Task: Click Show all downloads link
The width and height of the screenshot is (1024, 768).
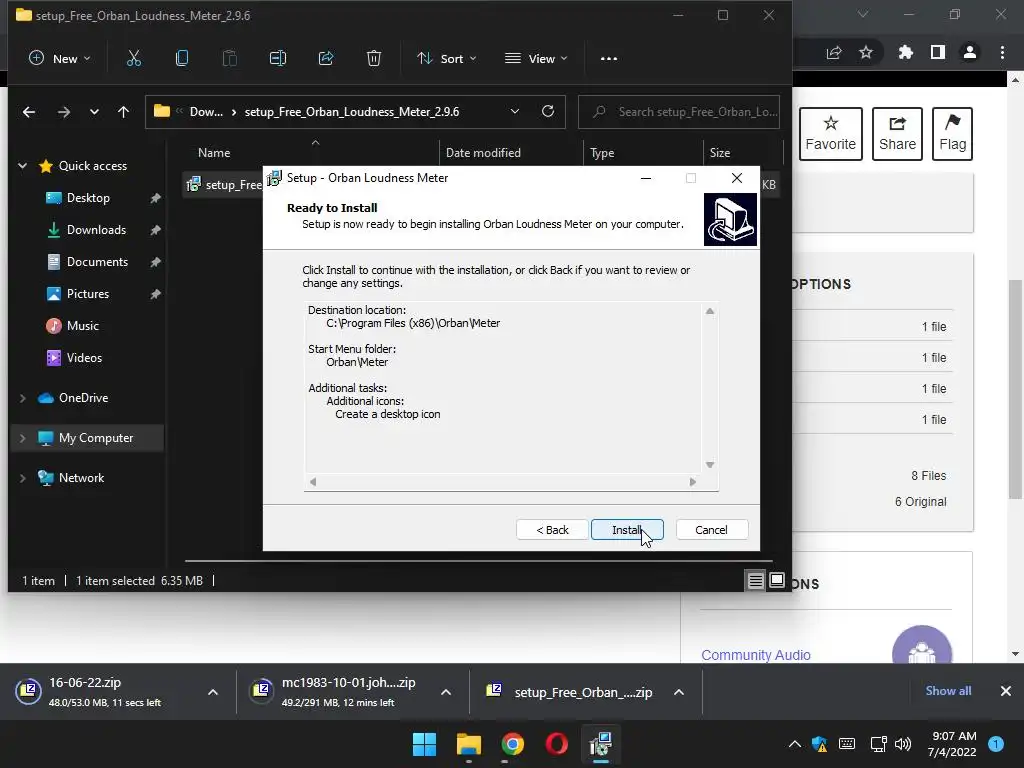Action: pyautogui.click(x=948, y=691)
